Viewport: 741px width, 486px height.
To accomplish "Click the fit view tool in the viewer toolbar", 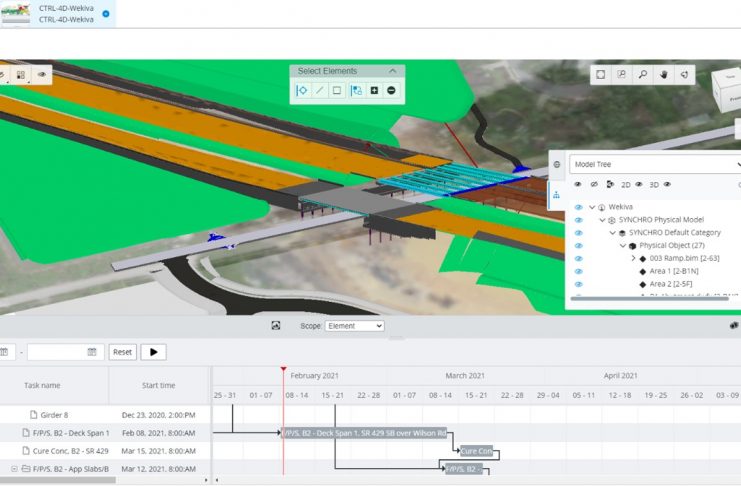I will (x=600, y=74).
